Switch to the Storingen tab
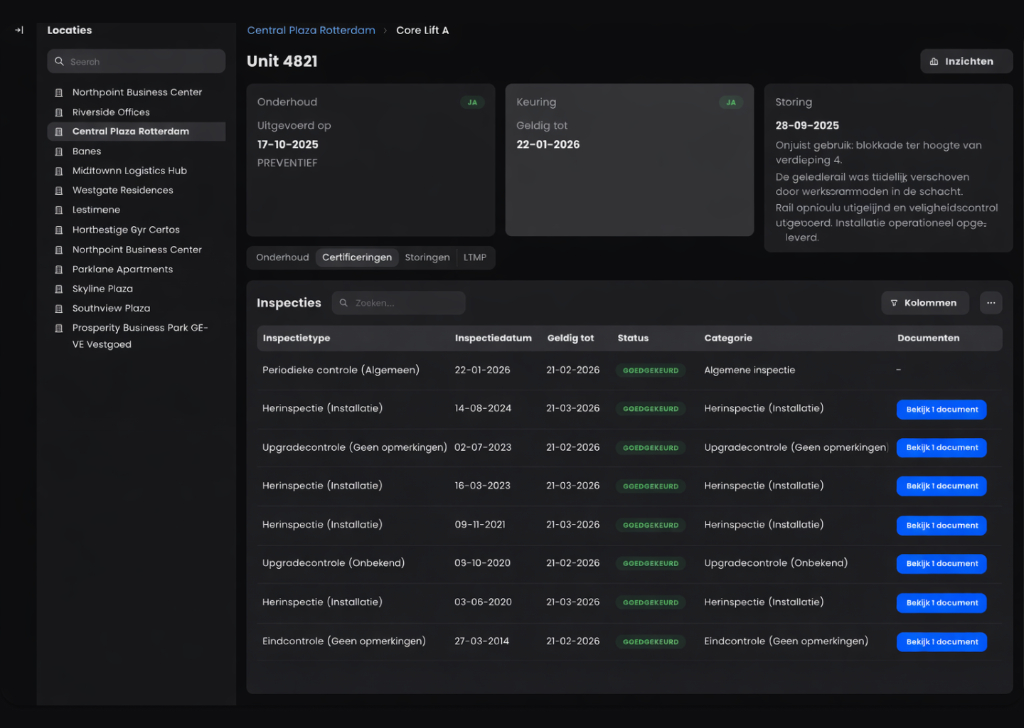The width and height of the screenshot is (1024, 728). click(x=427, y=258)
